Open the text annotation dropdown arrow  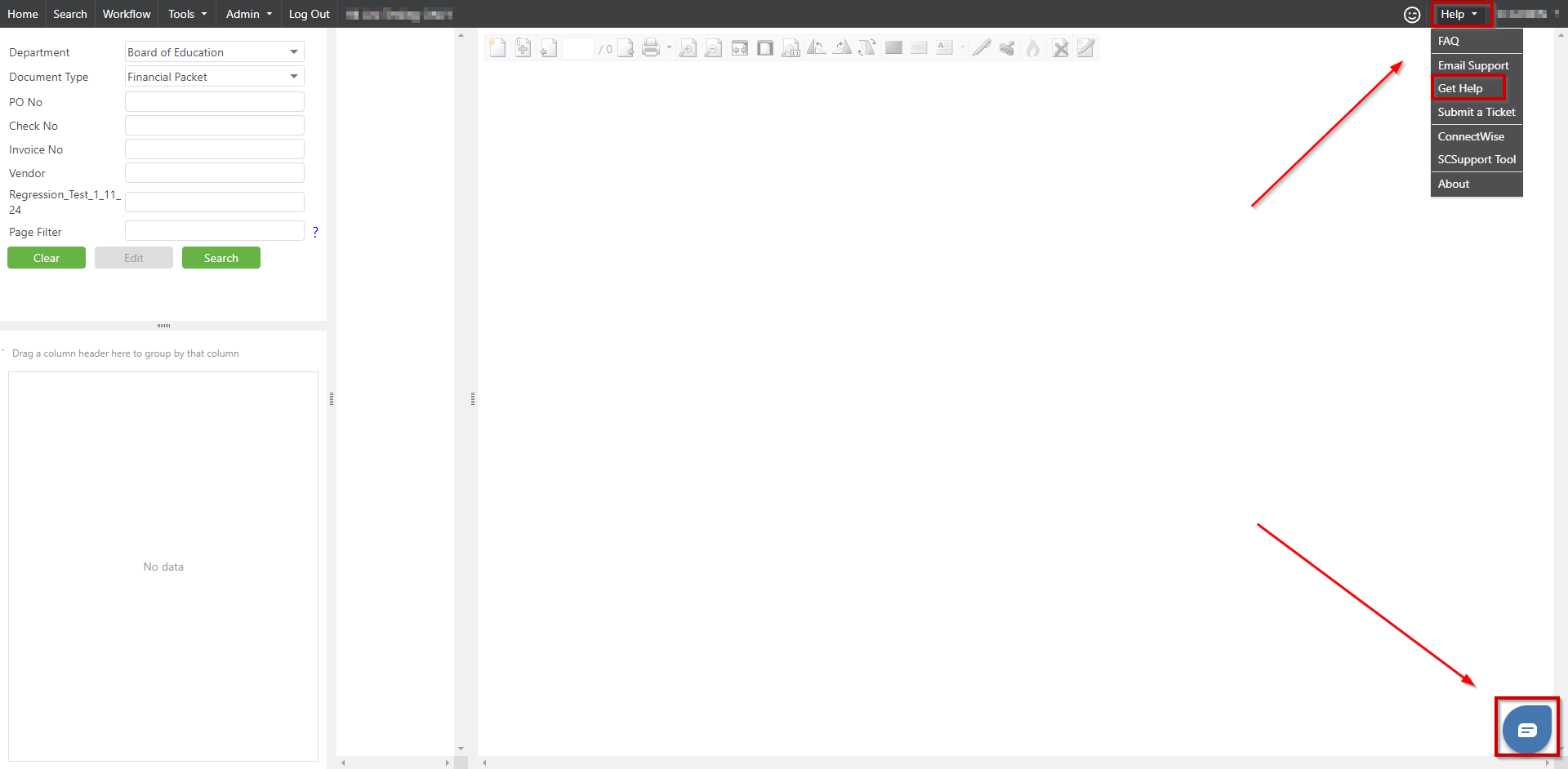[x=962, y=47]
